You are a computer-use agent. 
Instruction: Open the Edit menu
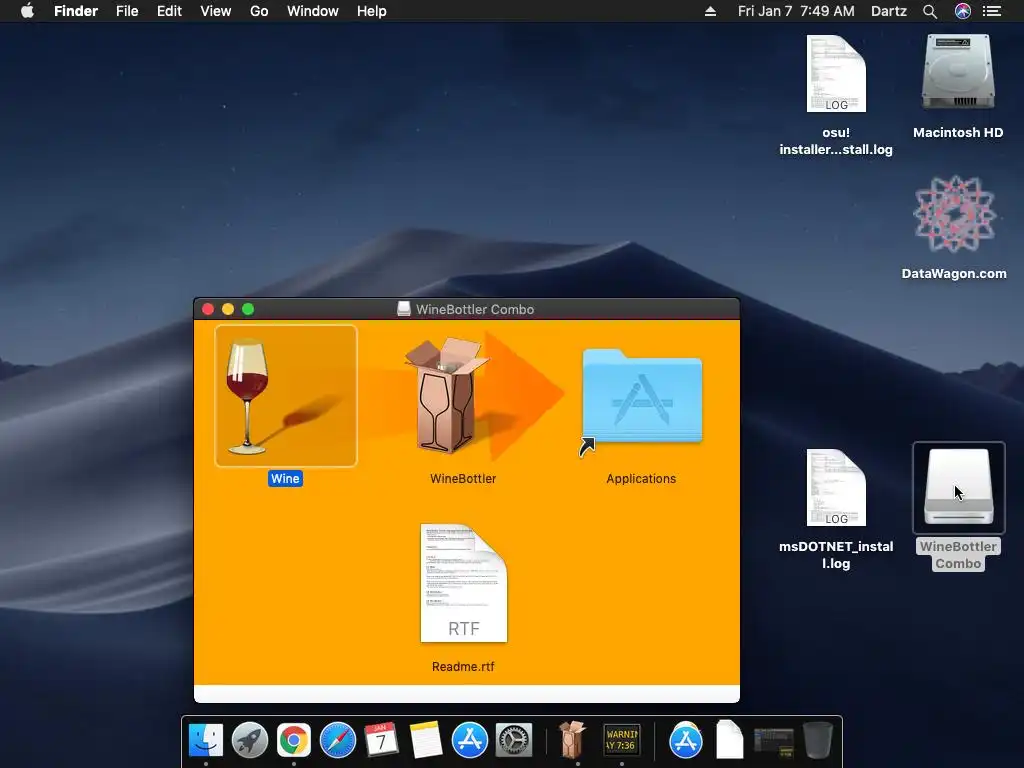pos(169,11)
